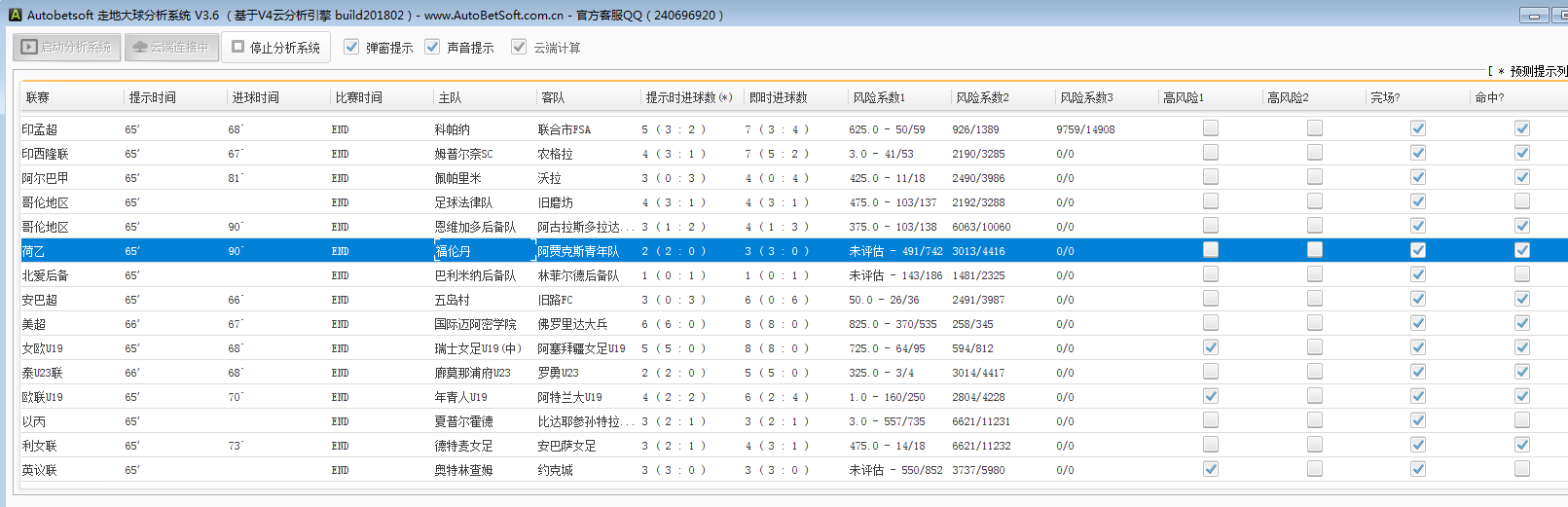Click the 主队 column header
Image resolution: width=1568 pixels, height=507 pixels.
tap(450, 97)
